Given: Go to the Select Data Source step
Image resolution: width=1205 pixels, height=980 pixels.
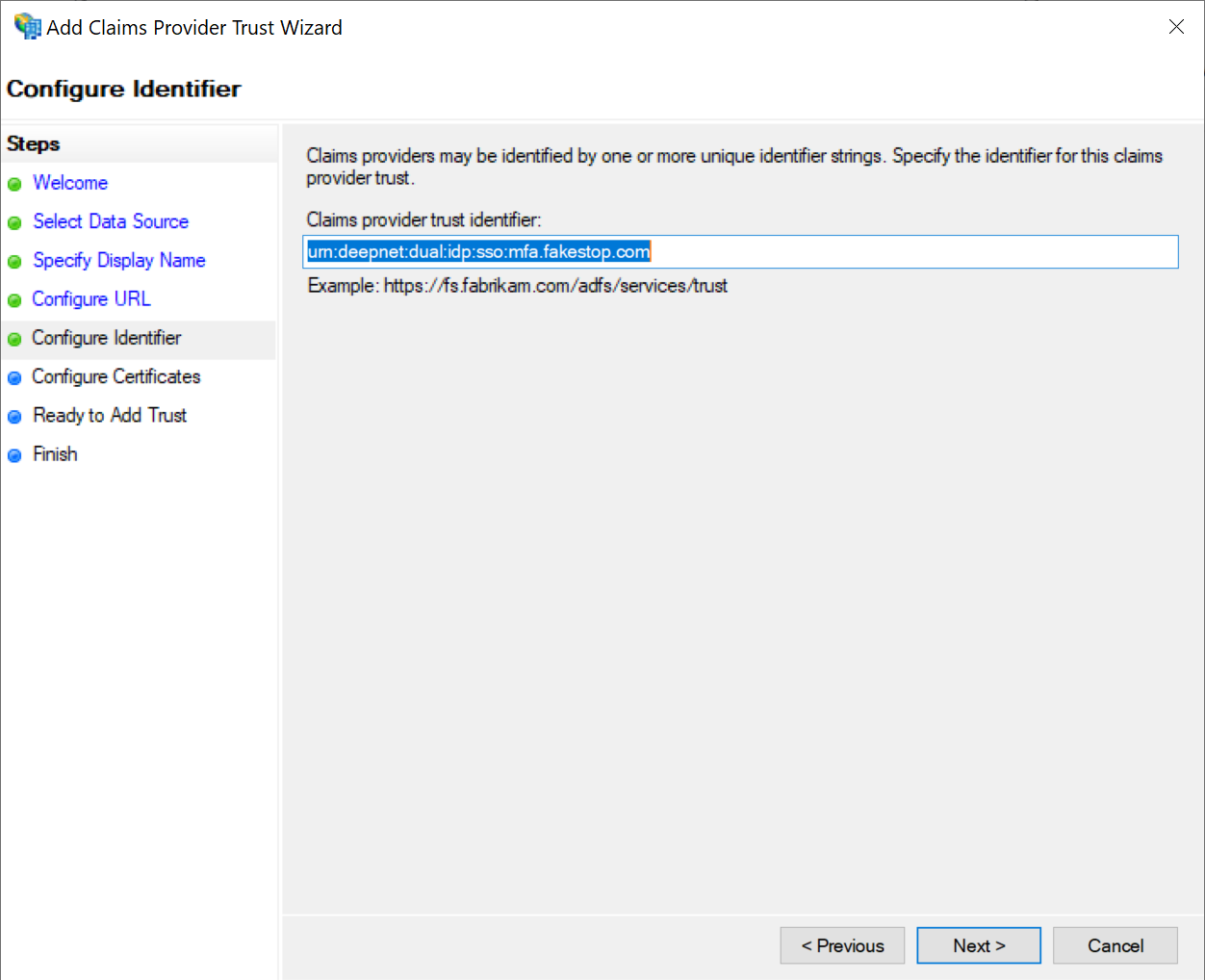Looking at the screenshot, I should [111, 221].
